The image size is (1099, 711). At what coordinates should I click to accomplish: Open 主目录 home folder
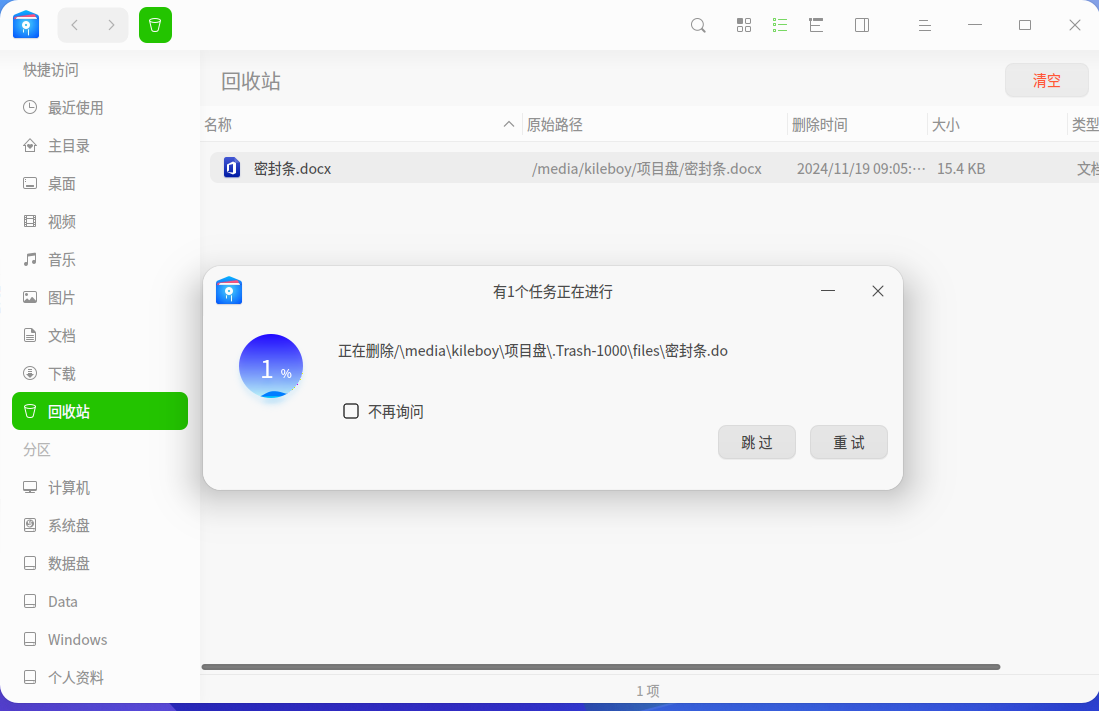(x=100, y=146)
